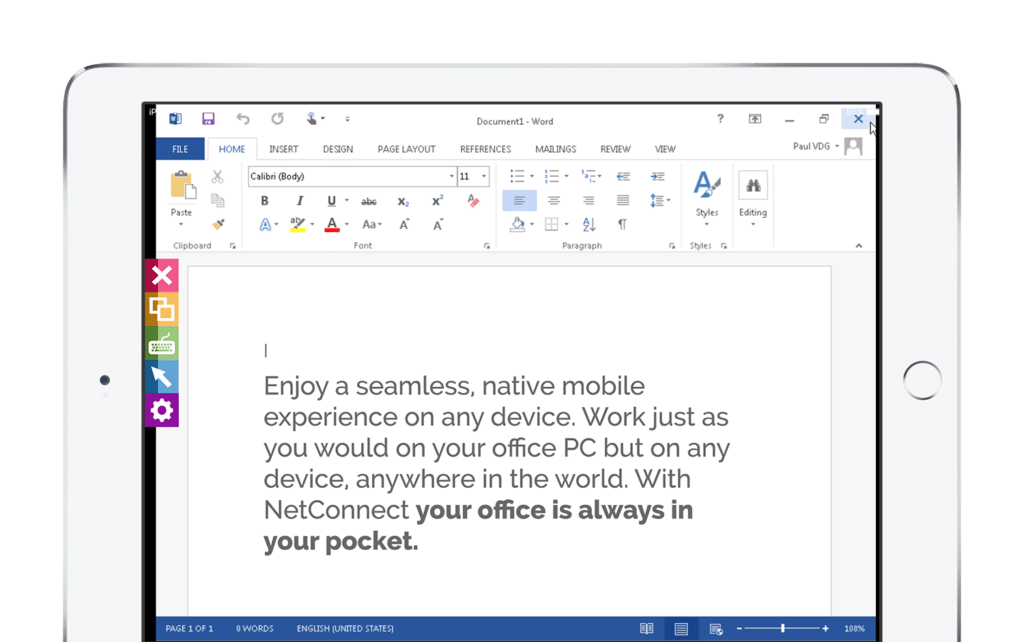
Task: Open the MAILINGS ribbon tab
Action: click(x=555, y=148)
